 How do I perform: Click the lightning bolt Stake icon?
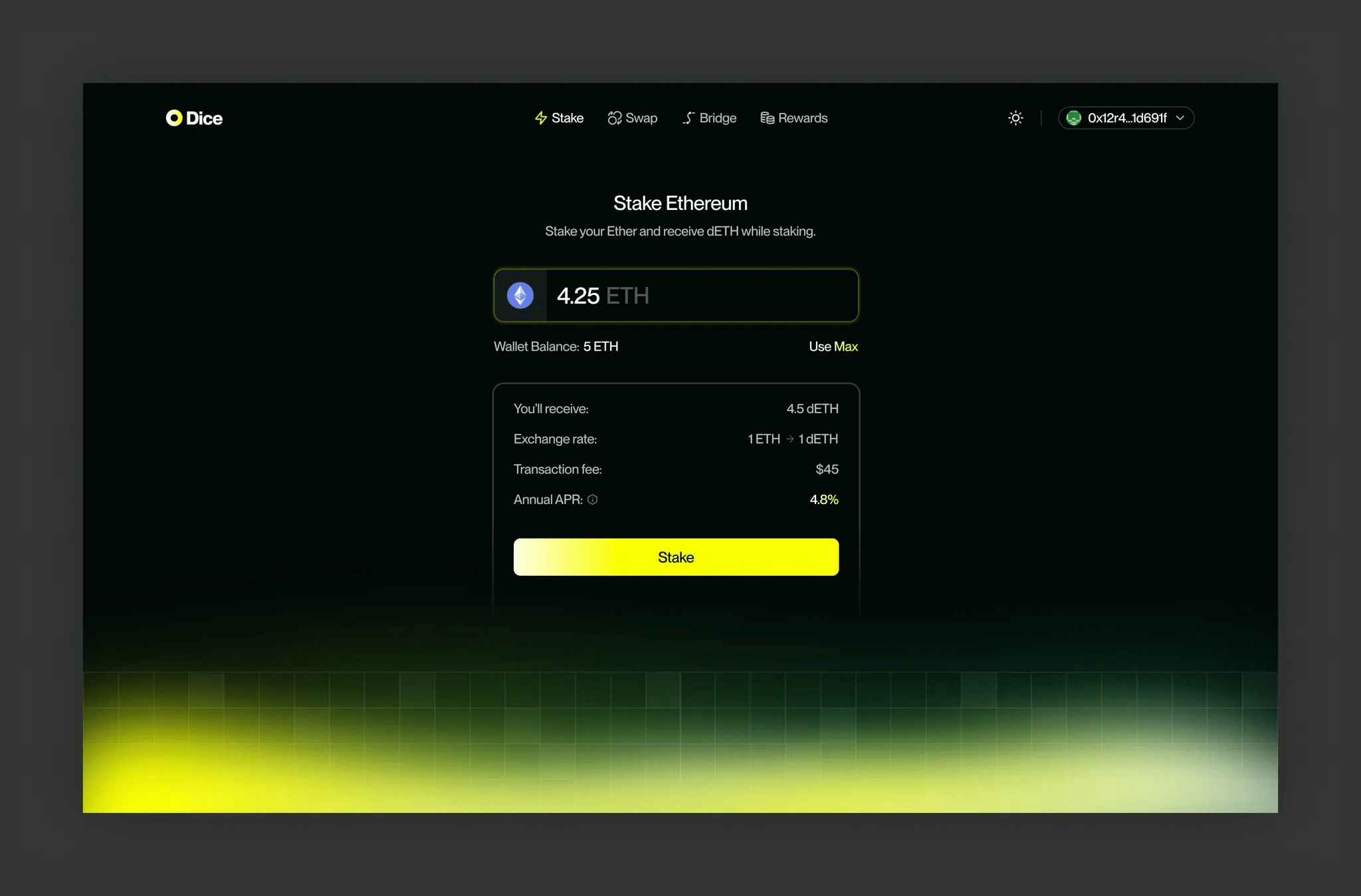click(541, 118)
